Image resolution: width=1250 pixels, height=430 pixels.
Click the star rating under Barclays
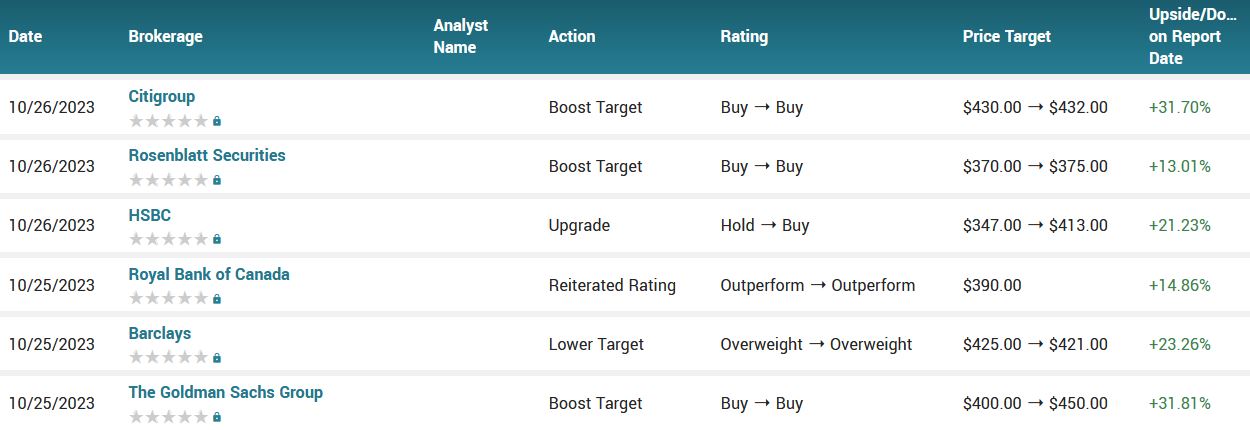point(168,357)
